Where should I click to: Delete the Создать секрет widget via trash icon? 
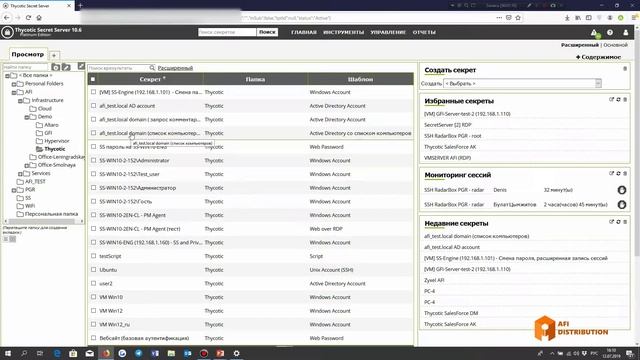pyautogui.click(x=624, y=69)
